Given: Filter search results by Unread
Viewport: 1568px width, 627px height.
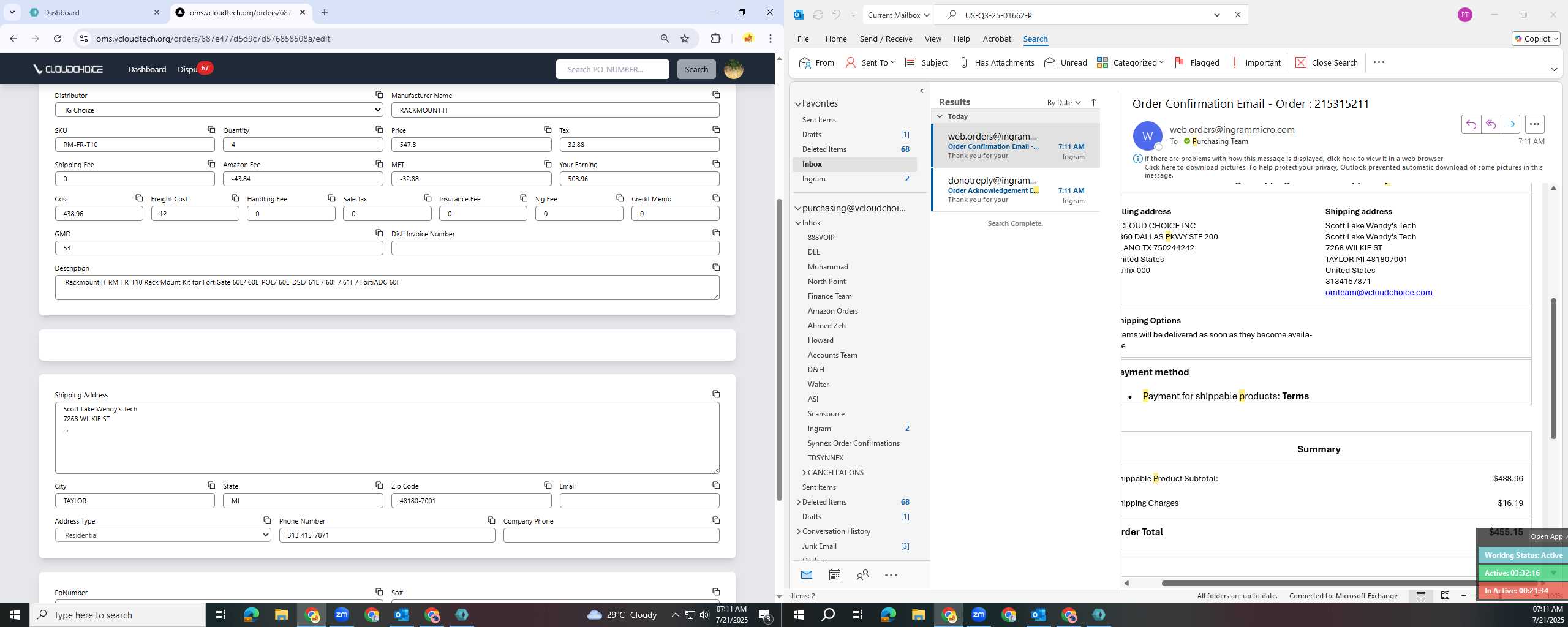Looking at the screenshot, I should coord(1065,62).
